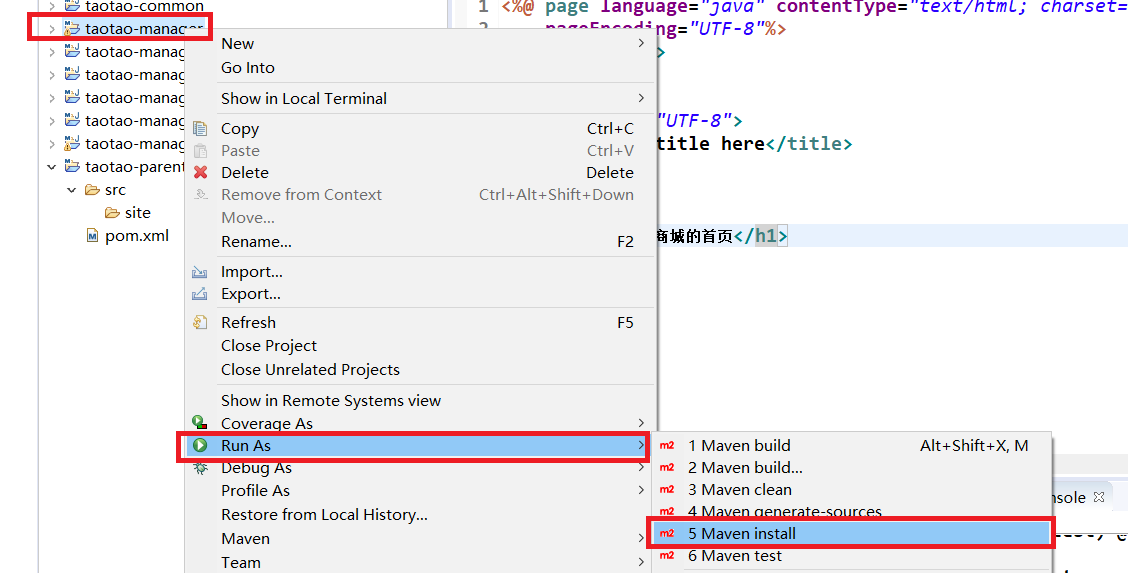
Task: Open the Profile As submenu arrow
Action: coord(641,490)
